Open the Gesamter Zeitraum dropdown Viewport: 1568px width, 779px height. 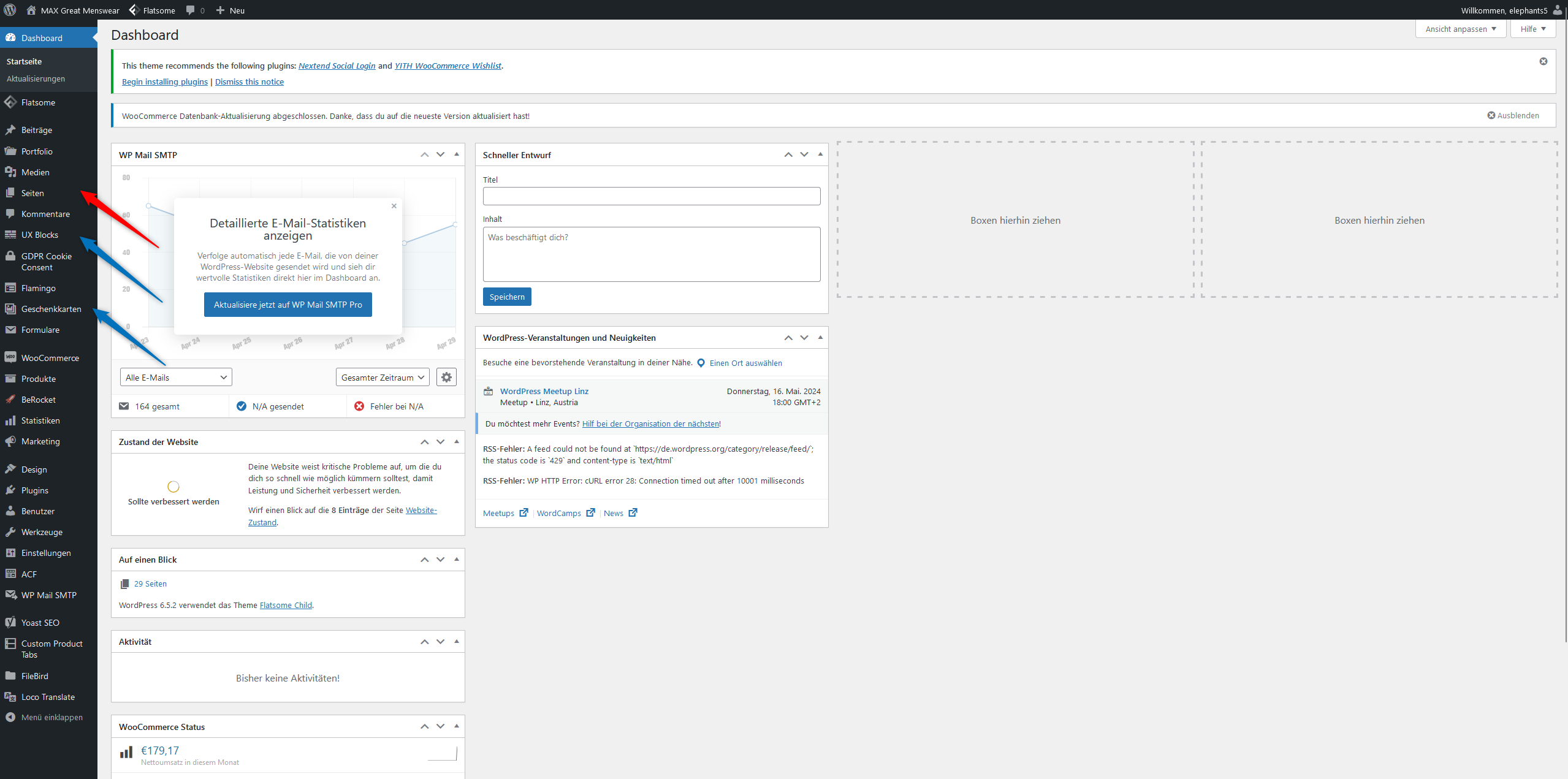pyautogui.click(x=382, y=377)
